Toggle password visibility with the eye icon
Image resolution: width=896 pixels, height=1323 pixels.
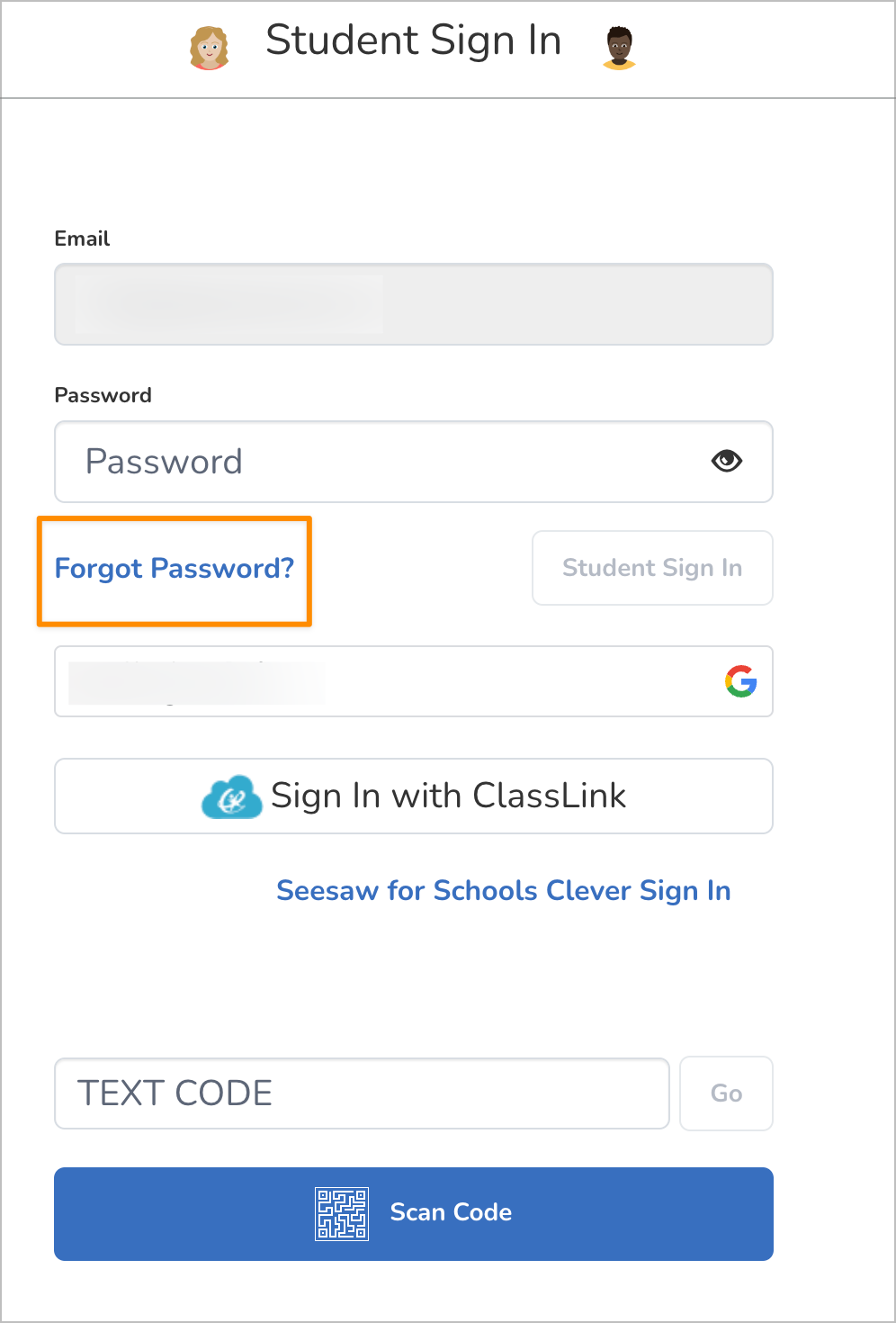point(727,461)
